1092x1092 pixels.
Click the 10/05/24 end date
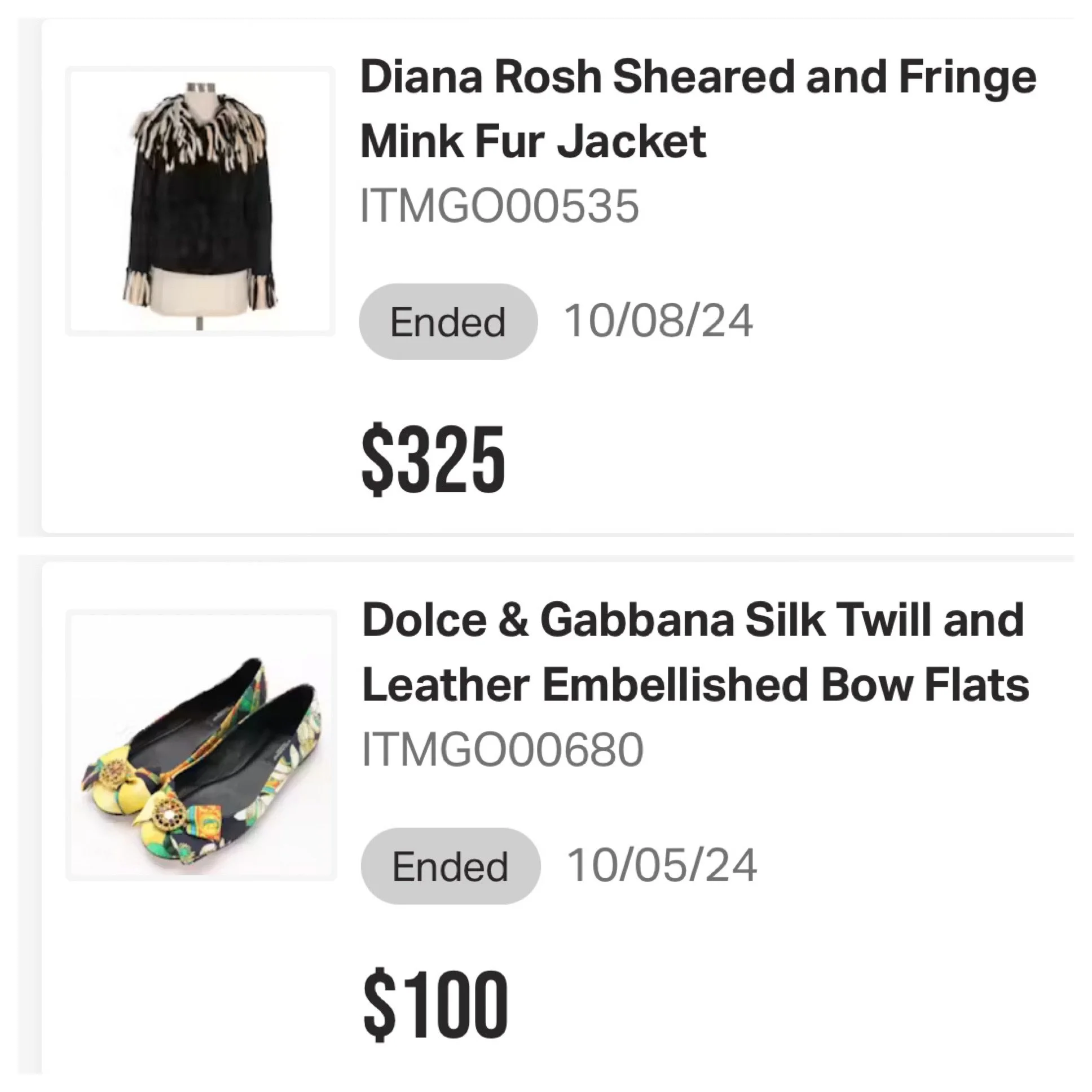coord(661,865)
